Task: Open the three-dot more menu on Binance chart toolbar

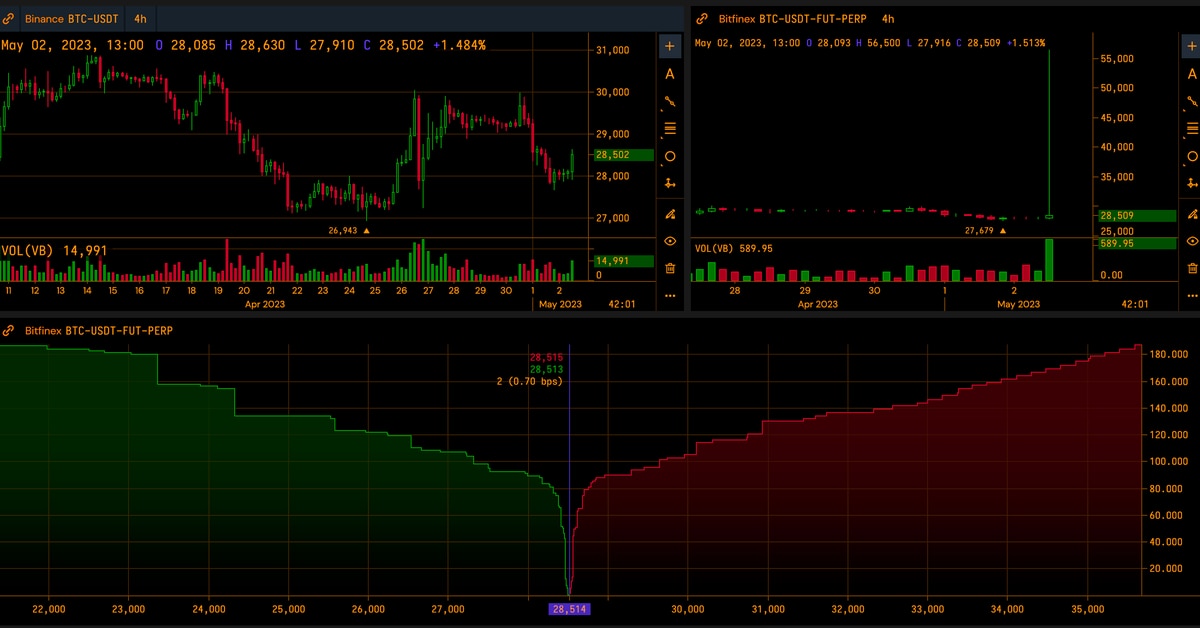Action: [670, 295]
